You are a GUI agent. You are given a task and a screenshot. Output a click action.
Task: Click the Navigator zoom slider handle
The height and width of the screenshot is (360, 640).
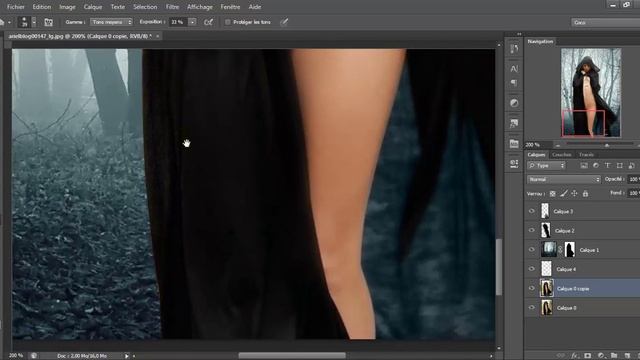607,145
